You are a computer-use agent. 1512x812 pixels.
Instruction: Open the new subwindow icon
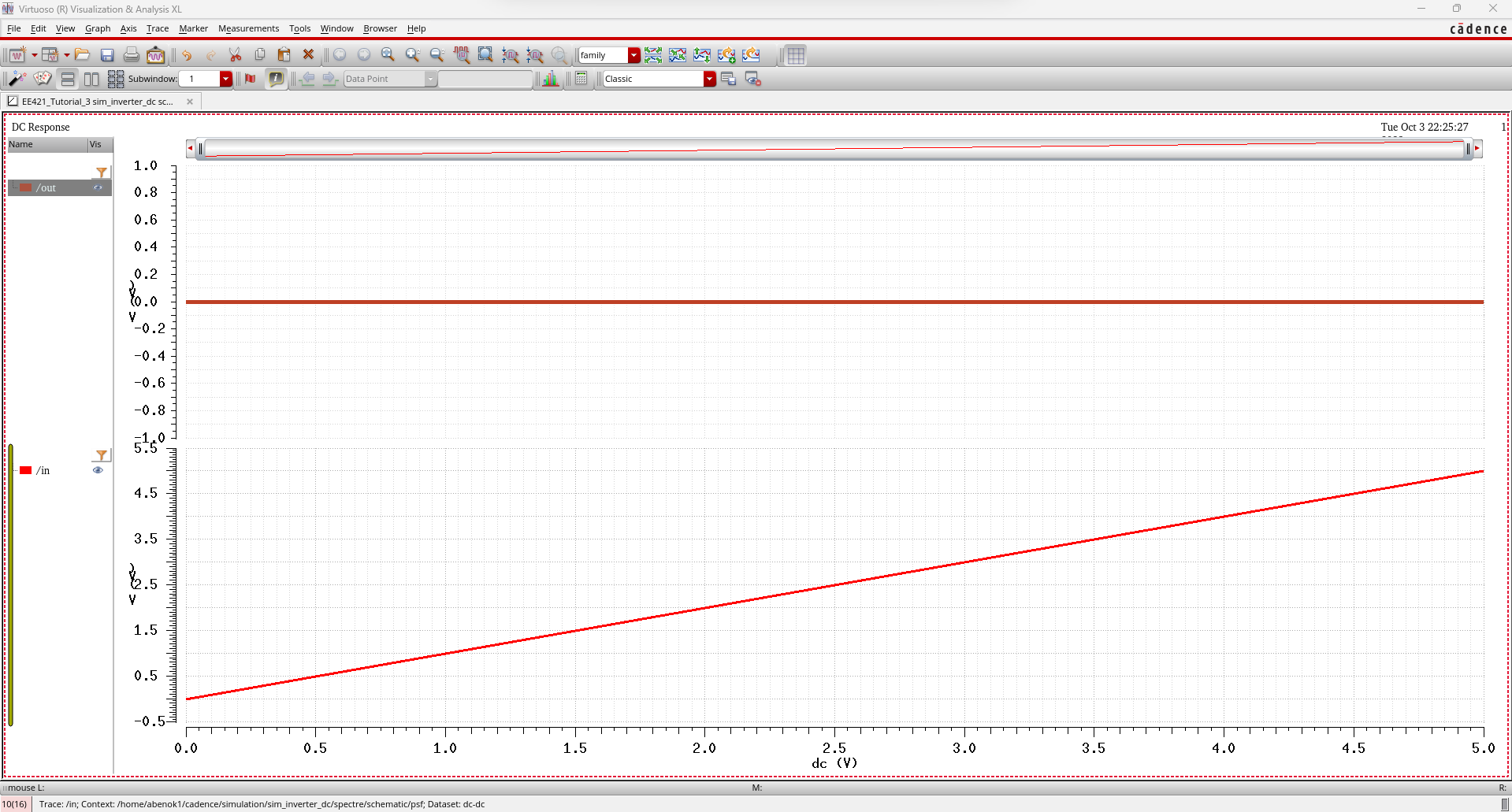[50, 55]
